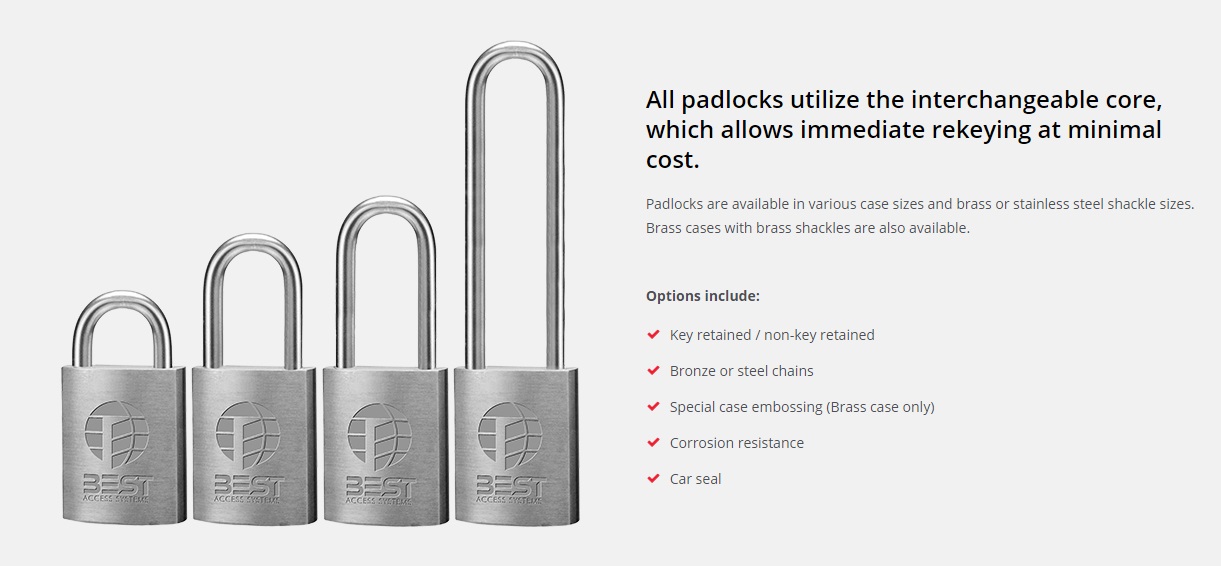
Task: Click the BEST logo on the third padlock from left
Action: click(x=379, y=435)
